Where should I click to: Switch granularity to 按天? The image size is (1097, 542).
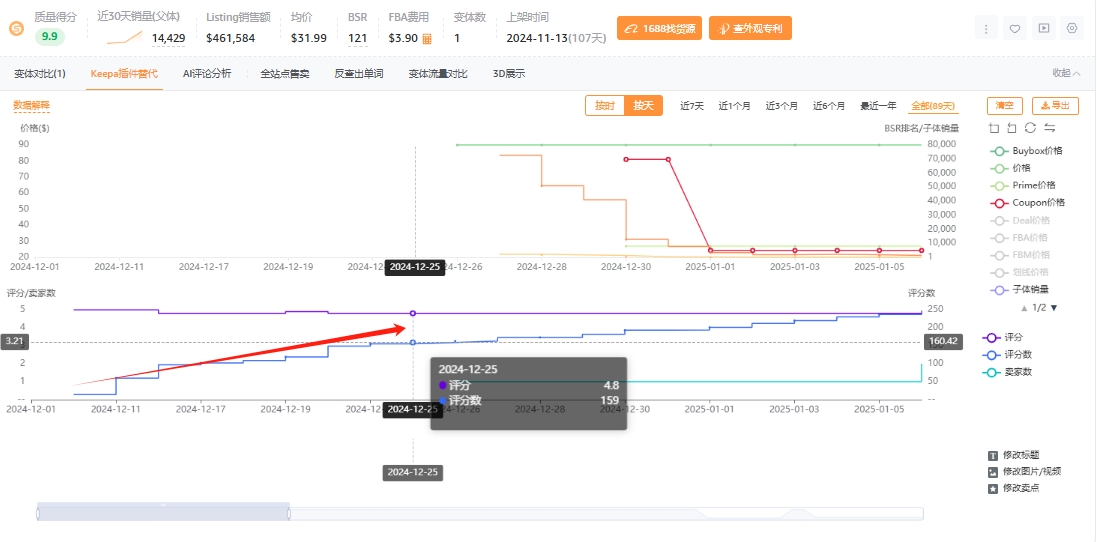pos(643,106)
